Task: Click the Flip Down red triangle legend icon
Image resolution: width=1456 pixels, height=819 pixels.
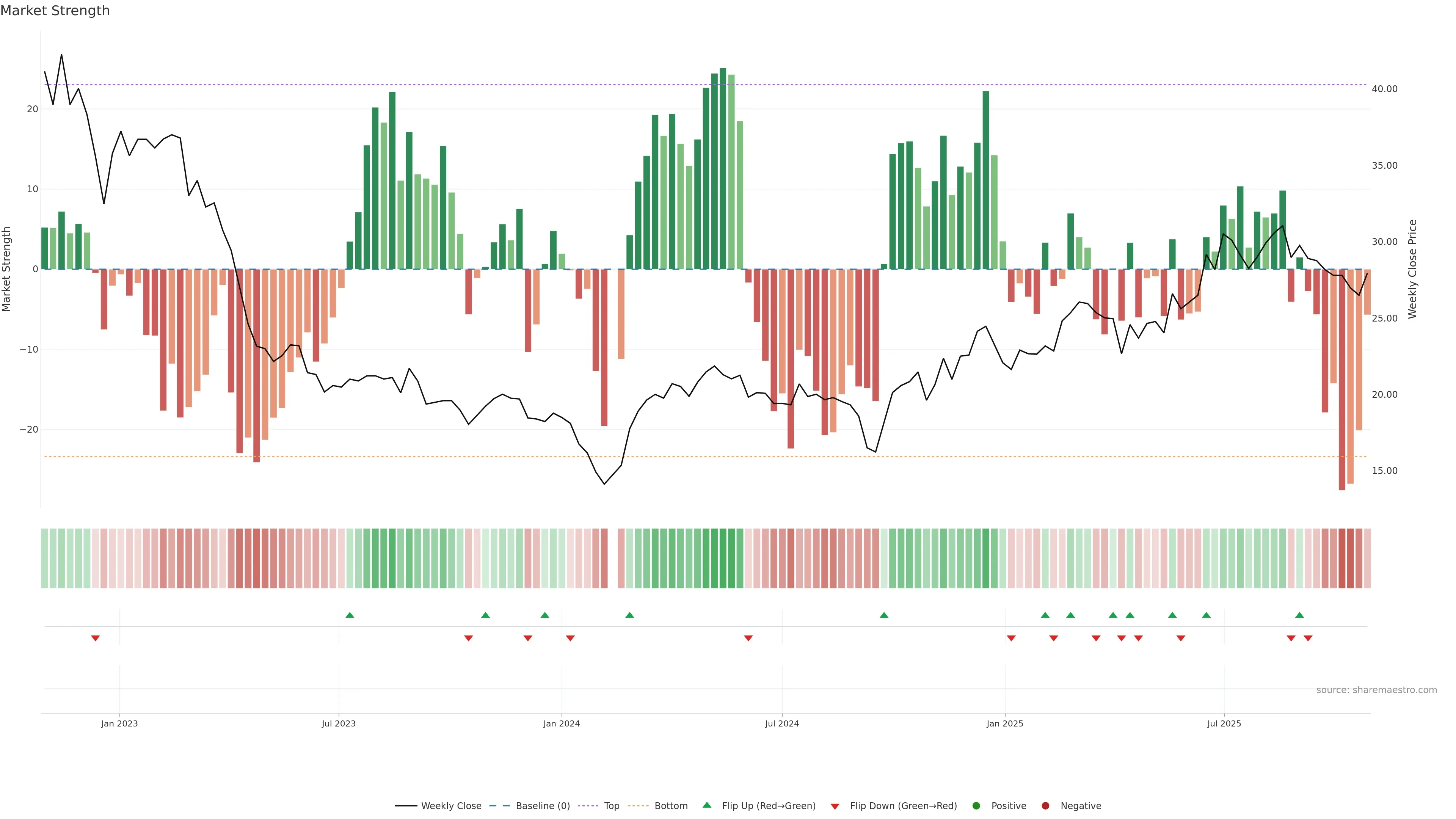Action: (835, 806)
